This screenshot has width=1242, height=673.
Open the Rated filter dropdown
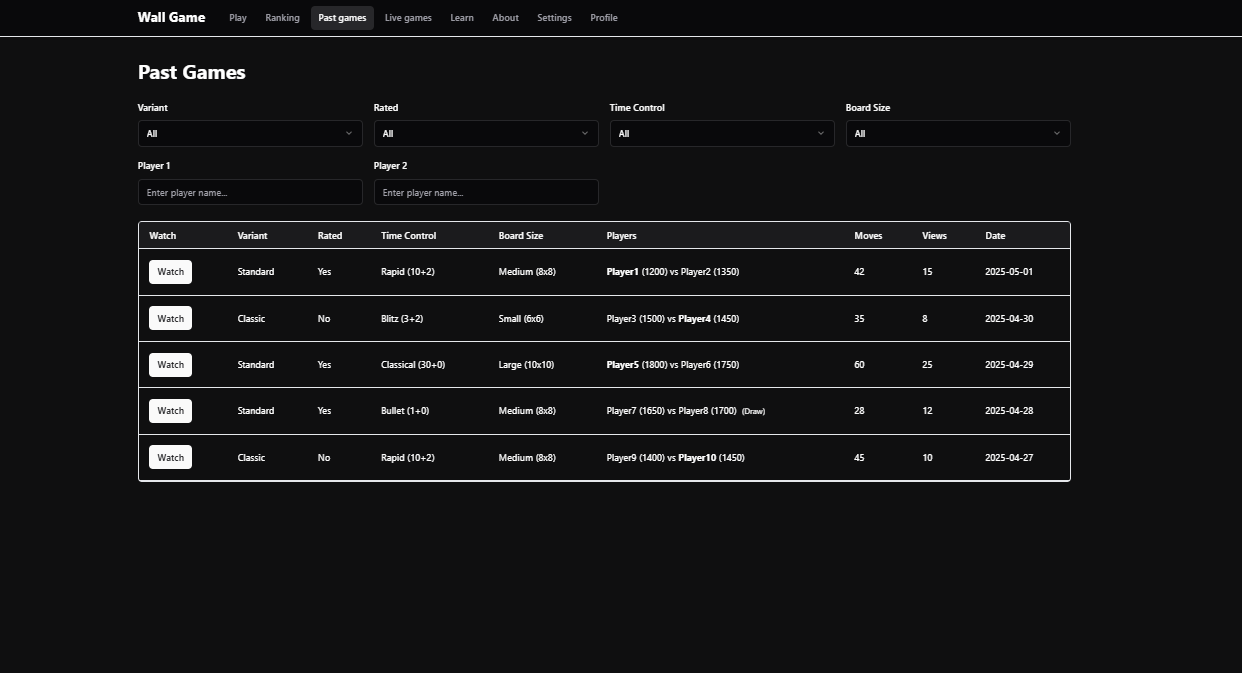point(486,133)
